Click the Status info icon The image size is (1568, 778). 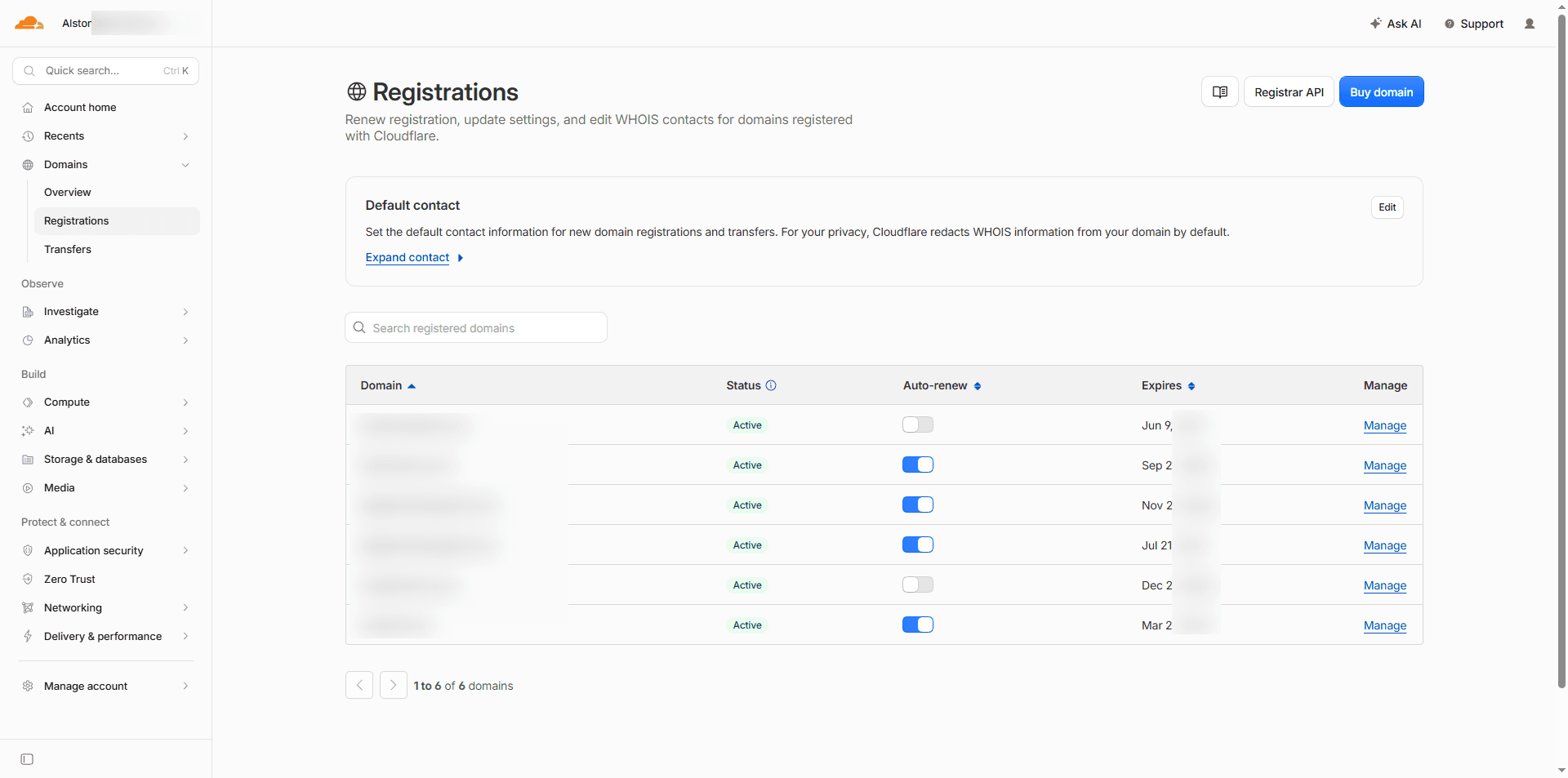pos(771,385)
